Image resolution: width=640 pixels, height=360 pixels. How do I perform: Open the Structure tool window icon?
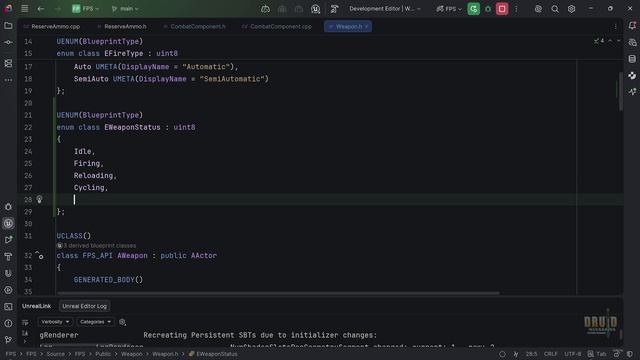8,63
